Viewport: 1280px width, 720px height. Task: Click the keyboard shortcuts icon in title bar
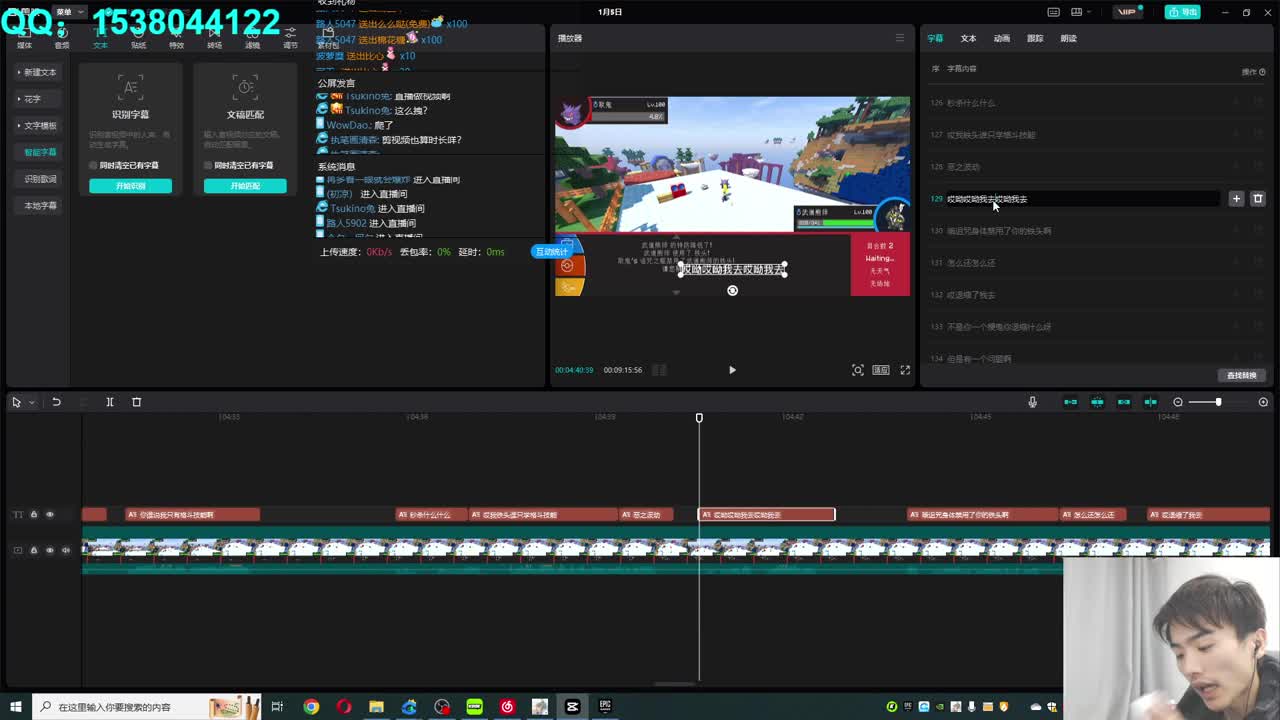[1053, 12]
